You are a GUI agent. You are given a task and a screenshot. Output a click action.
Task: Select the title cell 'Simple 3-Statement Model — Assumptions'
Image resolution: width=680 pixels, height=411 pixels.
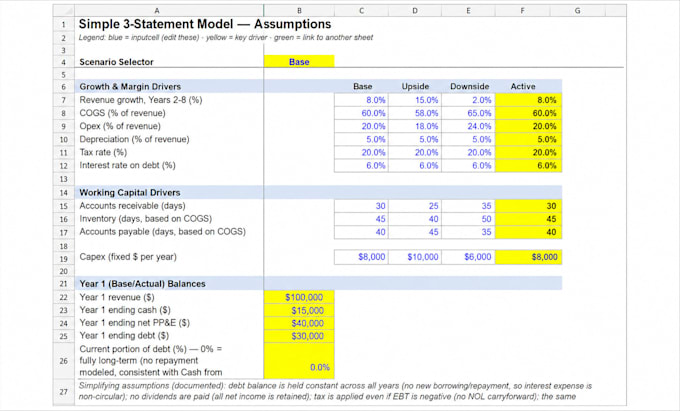(x=205, y=24)
